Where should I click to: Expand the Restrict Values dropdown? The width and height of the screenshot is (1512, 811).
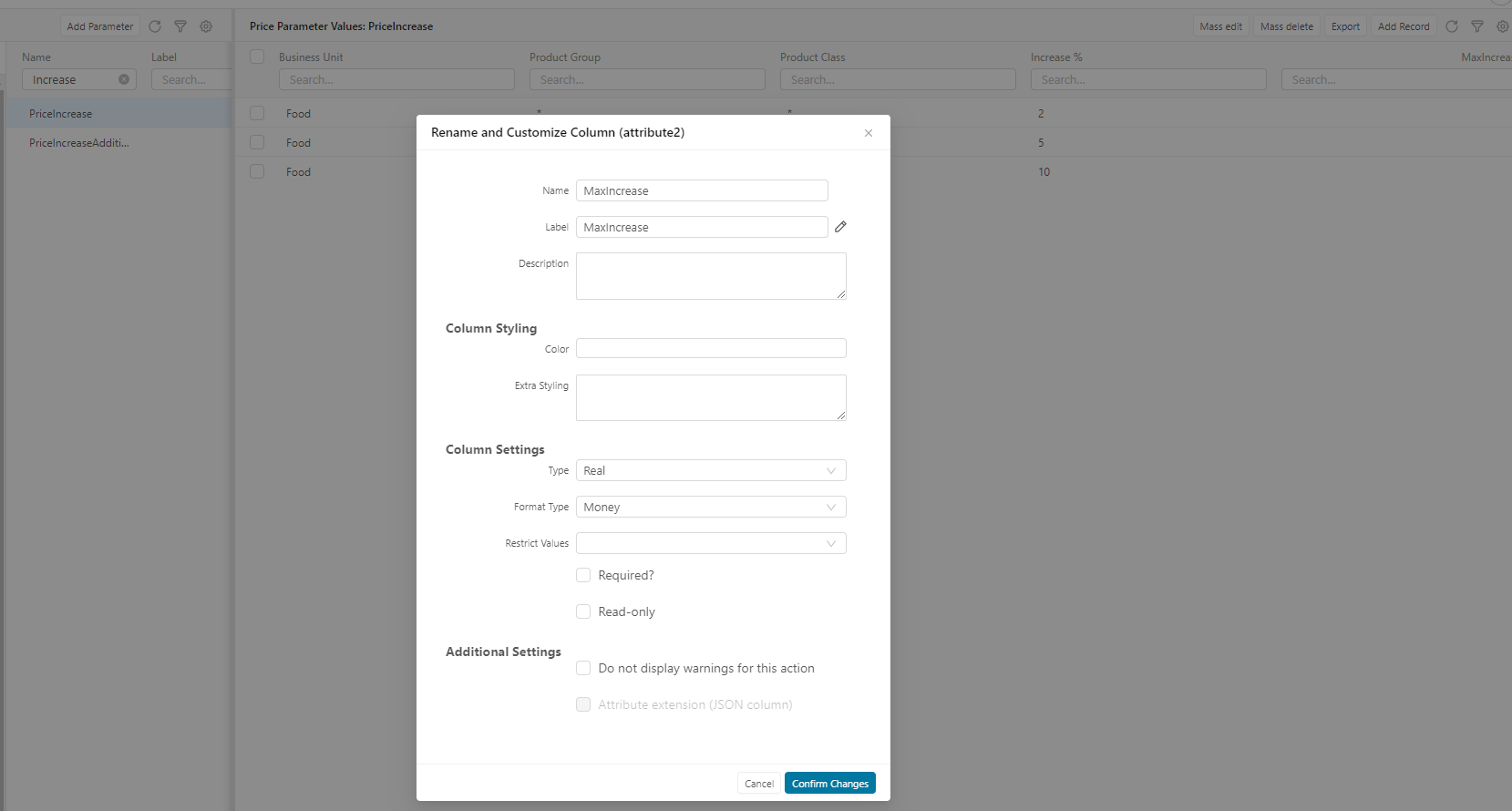[x=711, y=543]
